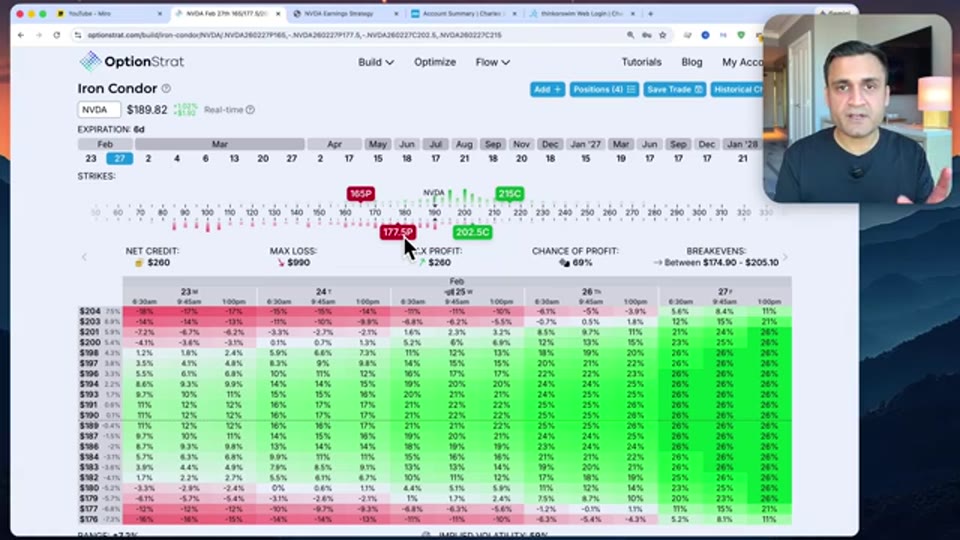This screenshot has height=540, width=960.
Task: Click the Jan '27 month header
Action: click(x=585, y=144)
